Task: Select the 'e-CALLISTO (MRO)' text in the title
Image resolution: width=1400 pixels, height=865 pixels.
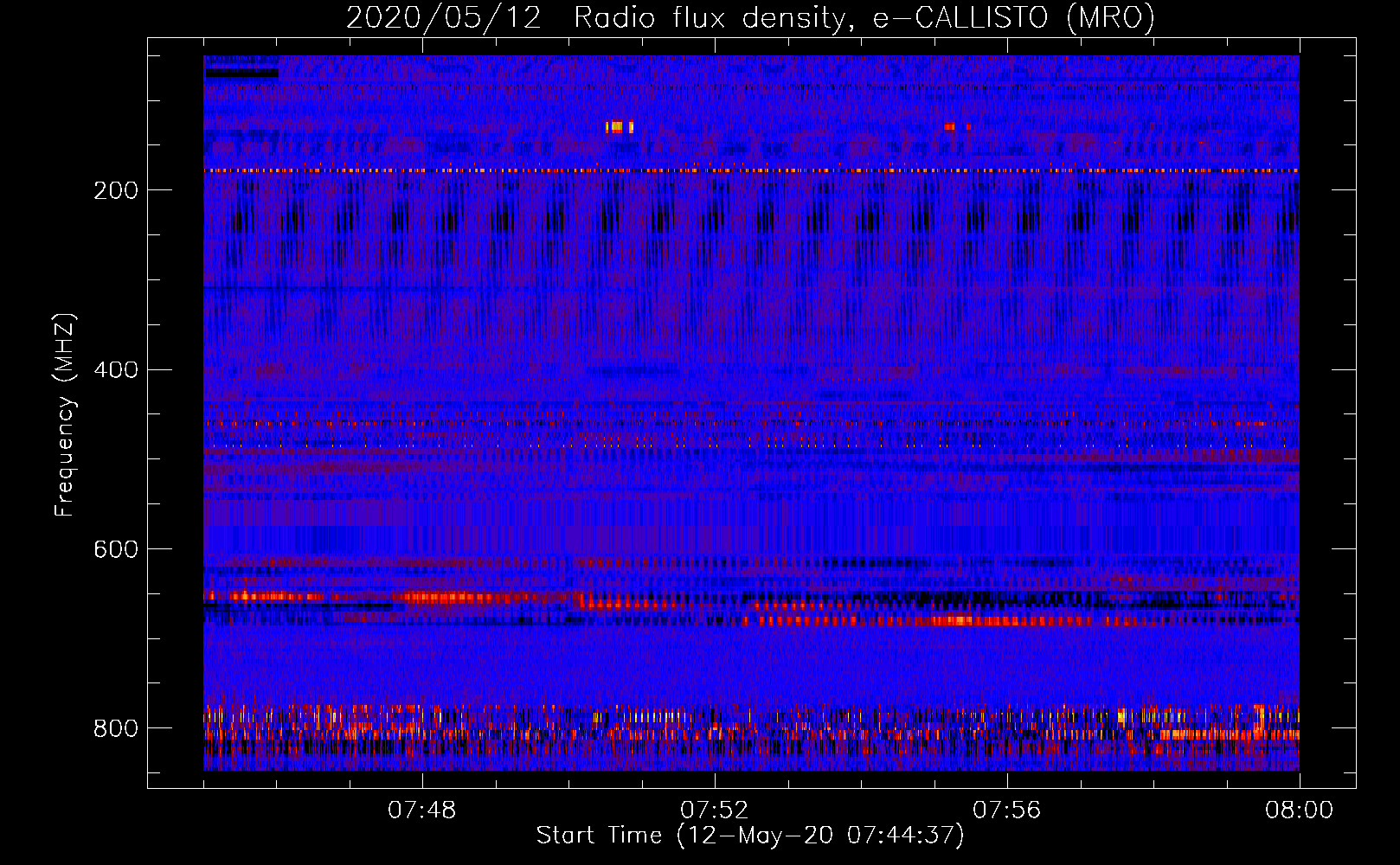Action: tap(1013, 17)
